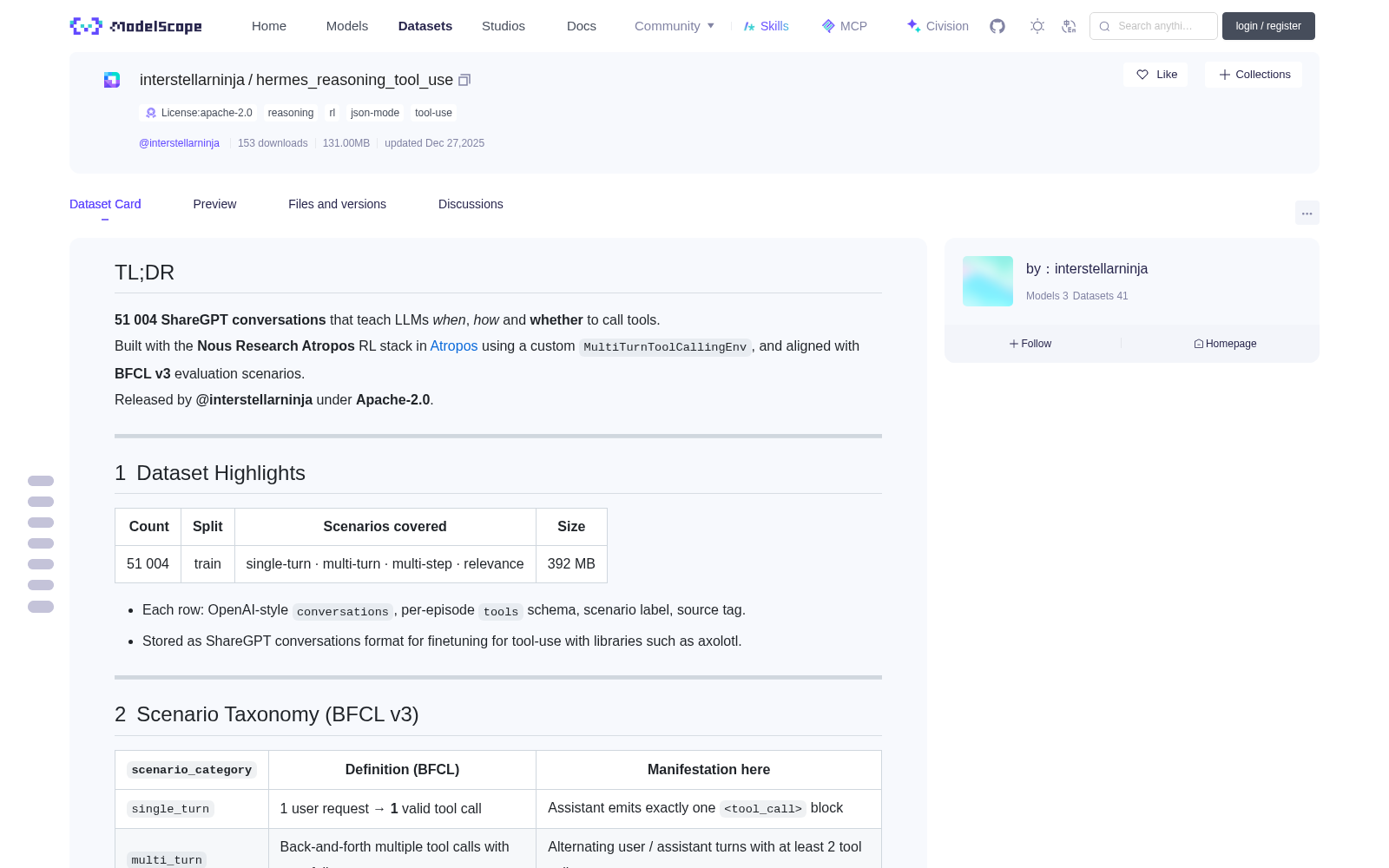Click the author name 'by：interstellarninja'
The width and height of the screenshot is (1389, 868).
click(x=1087, y=269)
